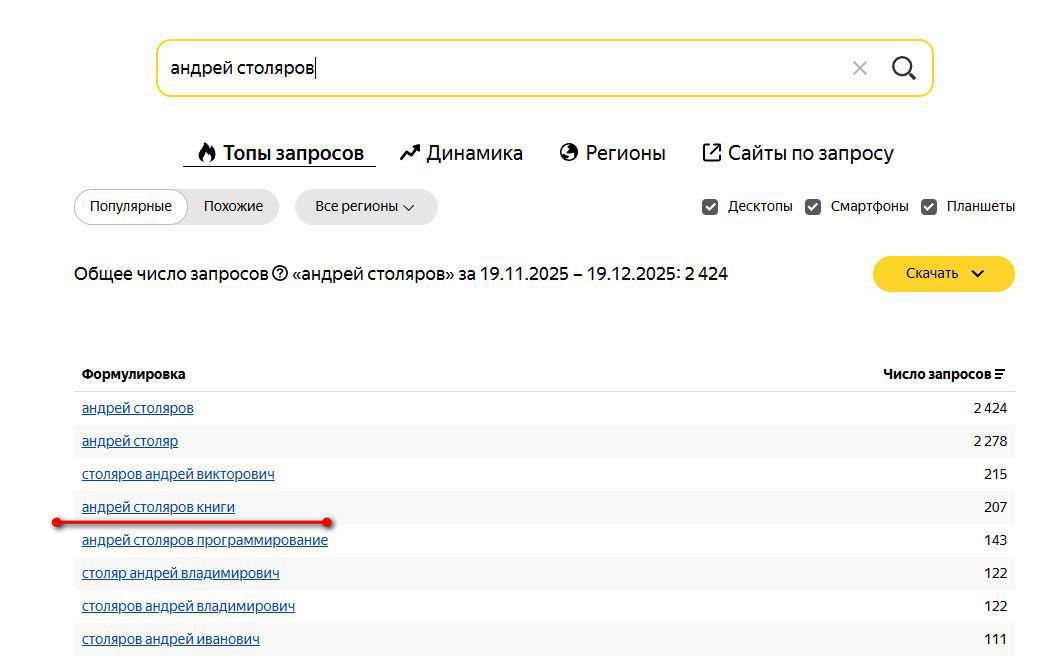Select the Топы запросов tab
Viewport: 1050px width, 656px height.
(x=280, y=153)
